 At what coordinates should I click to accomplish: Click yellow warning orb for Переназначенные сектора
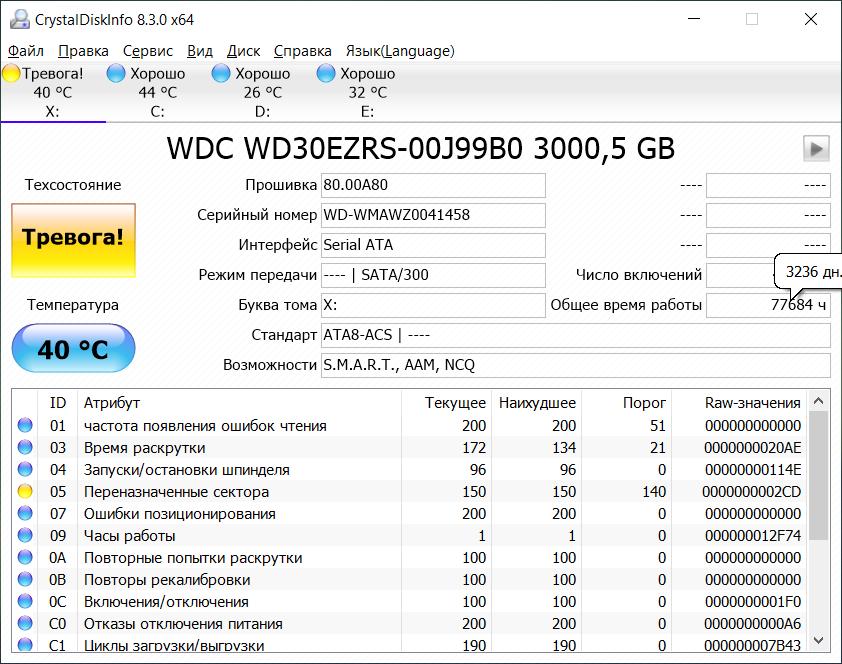point(25,492)
